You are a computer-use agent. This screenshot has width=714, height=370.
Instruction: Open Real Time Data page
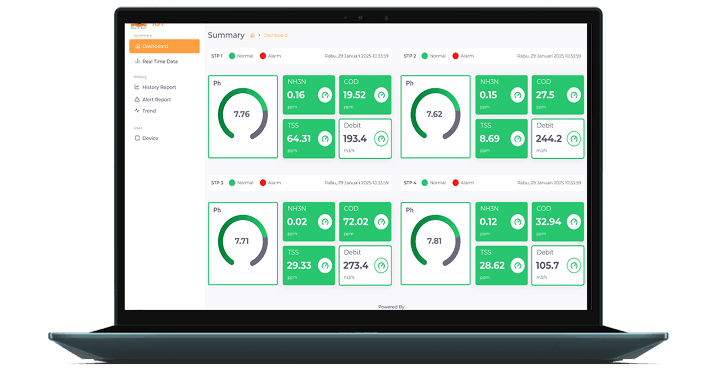pos(156,61)
